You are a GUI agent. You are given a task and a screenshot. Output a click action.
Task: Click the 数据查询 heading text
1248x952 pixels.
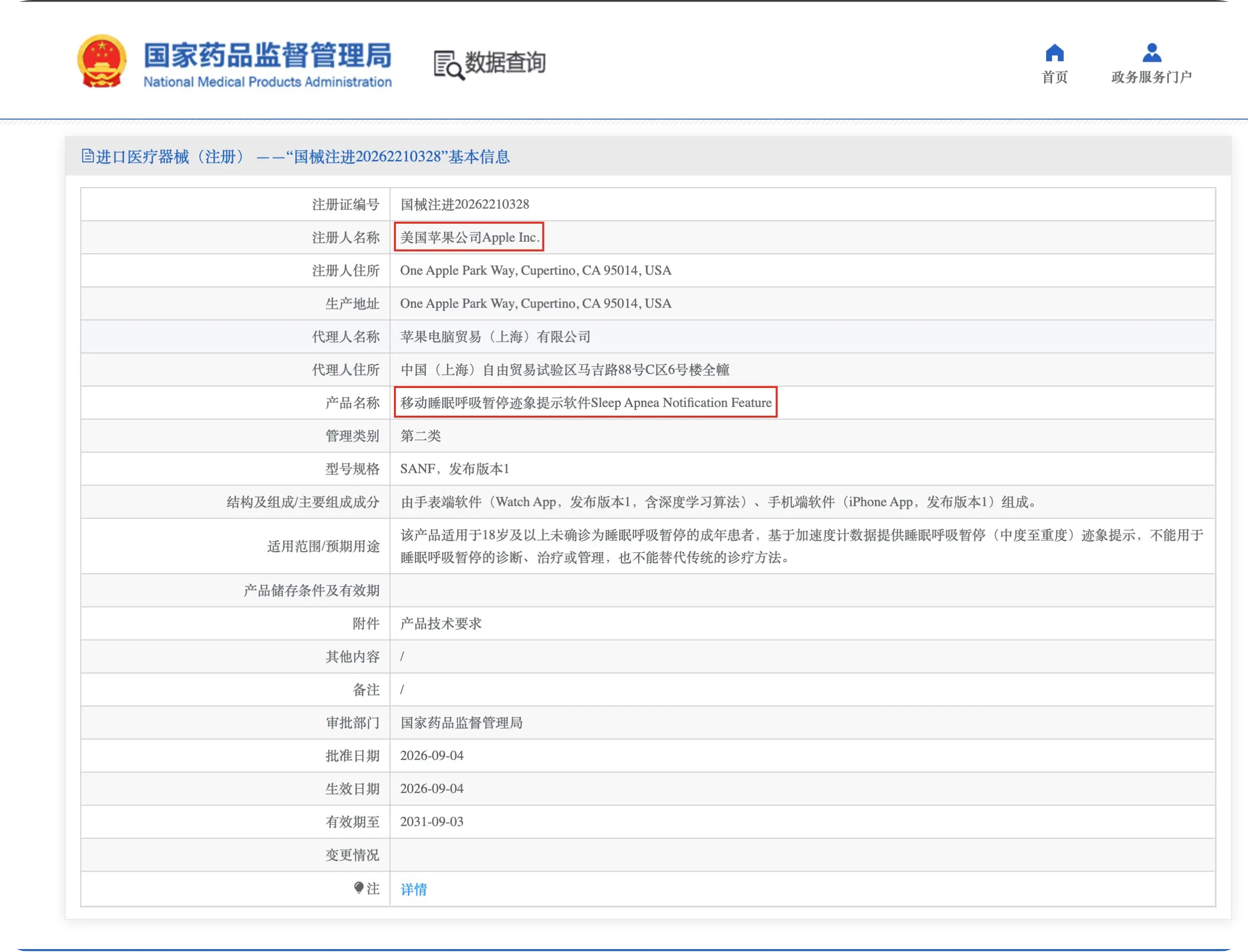tap(505, 62)
